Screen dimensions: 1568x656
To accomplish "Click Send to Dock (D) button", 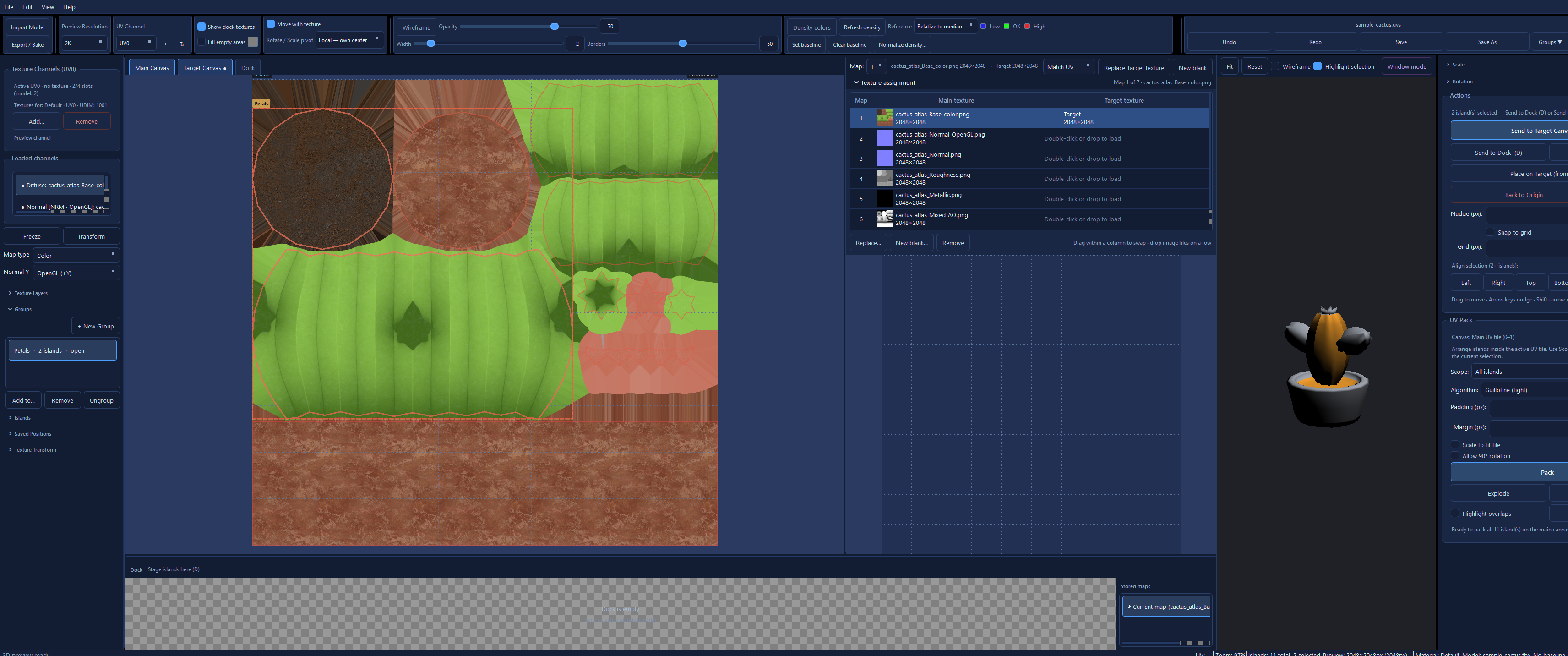I will [1498, 152].
